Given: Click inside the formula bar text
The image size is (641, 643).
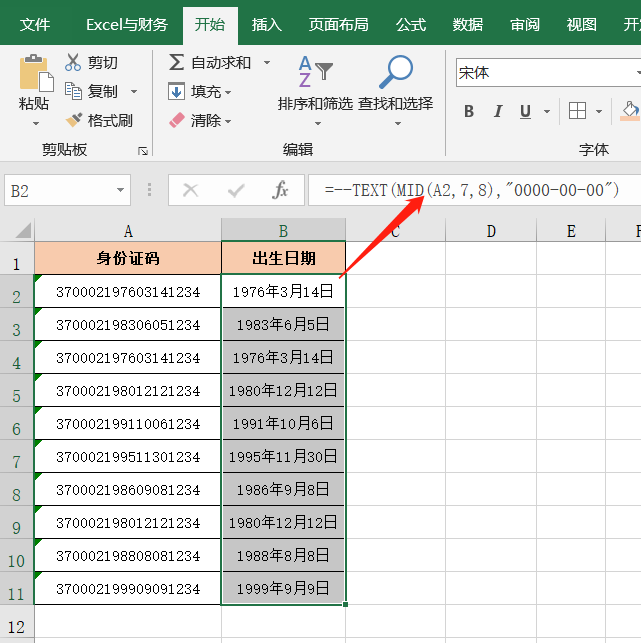Looking at the screenshot, I should point(472,190).
